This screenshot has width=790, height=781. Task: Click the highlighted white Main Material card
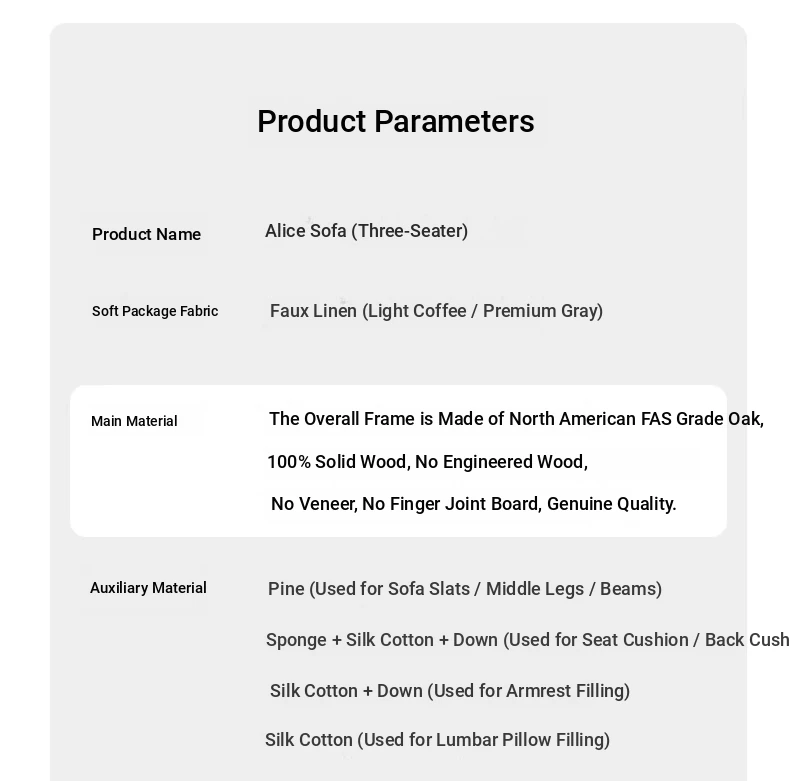click(x=398, y=461)
